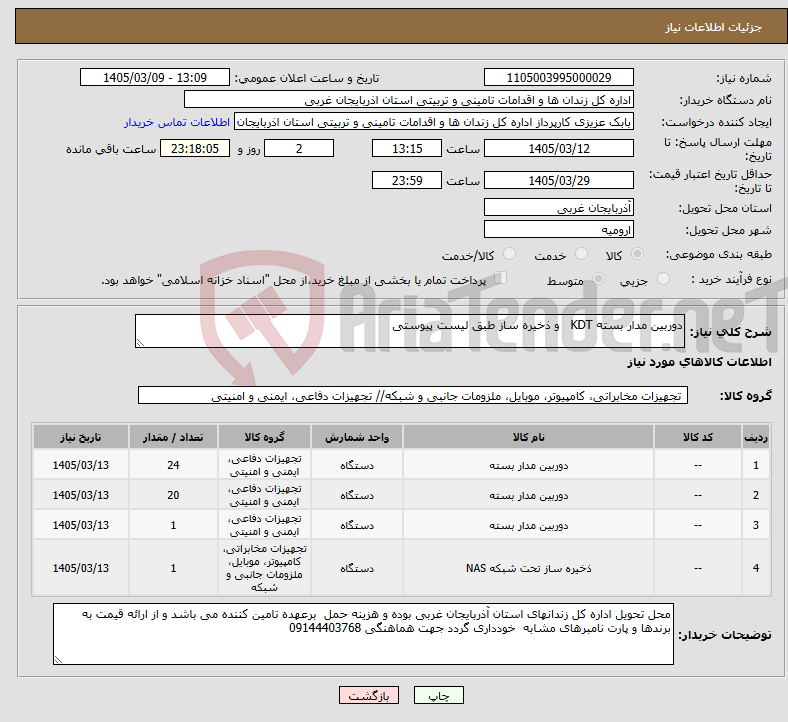
Task: Click the تعداد / مقدار column header
Action: coord(173,437)
